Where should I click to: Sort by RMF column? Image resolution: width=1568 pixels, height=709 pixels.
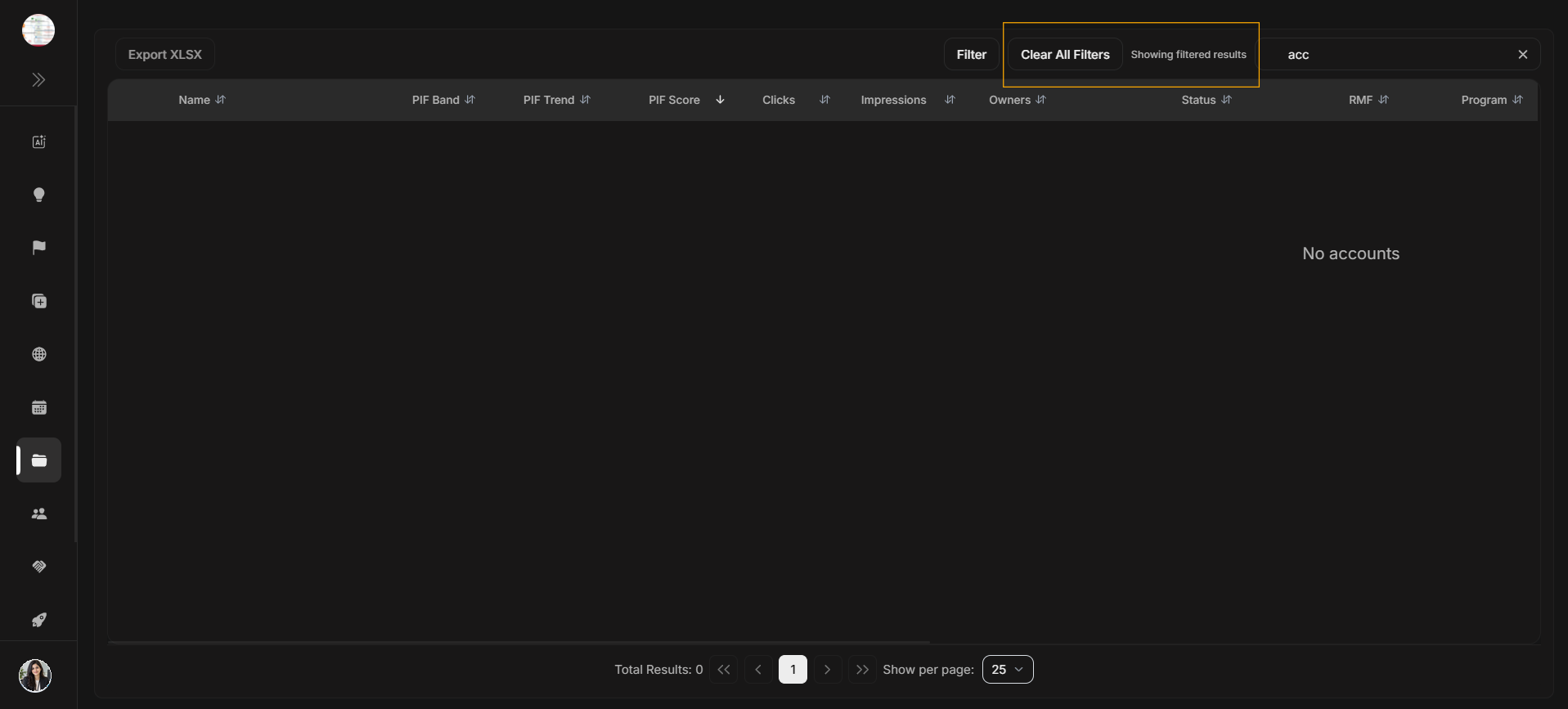(1383, 100)
